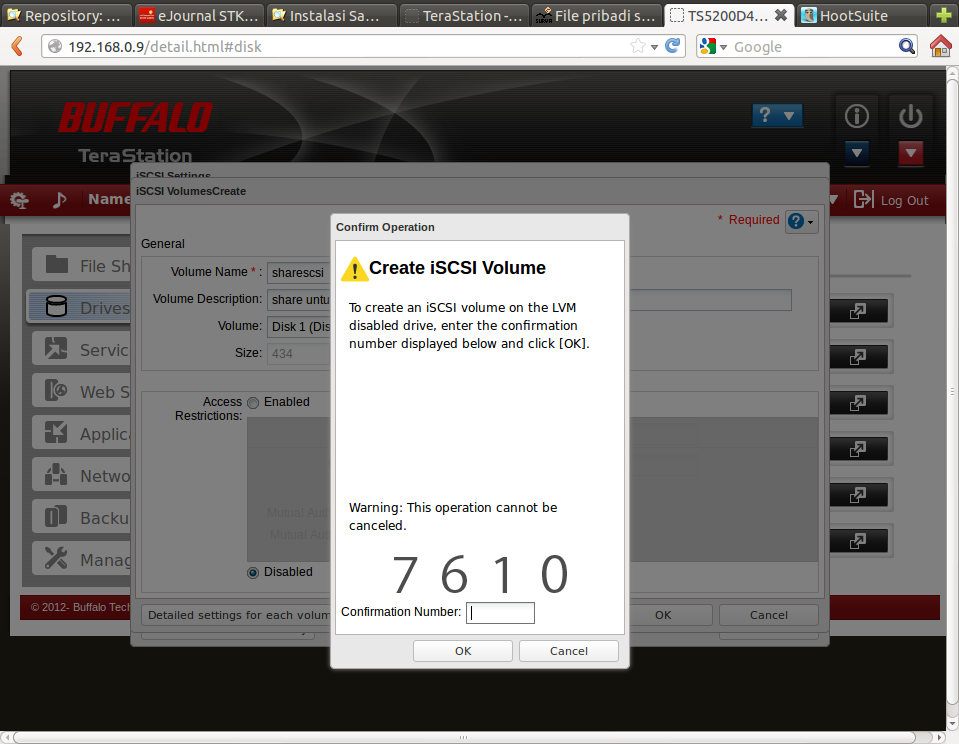Select the Enabled access restrictions radio

click(253, 402)
